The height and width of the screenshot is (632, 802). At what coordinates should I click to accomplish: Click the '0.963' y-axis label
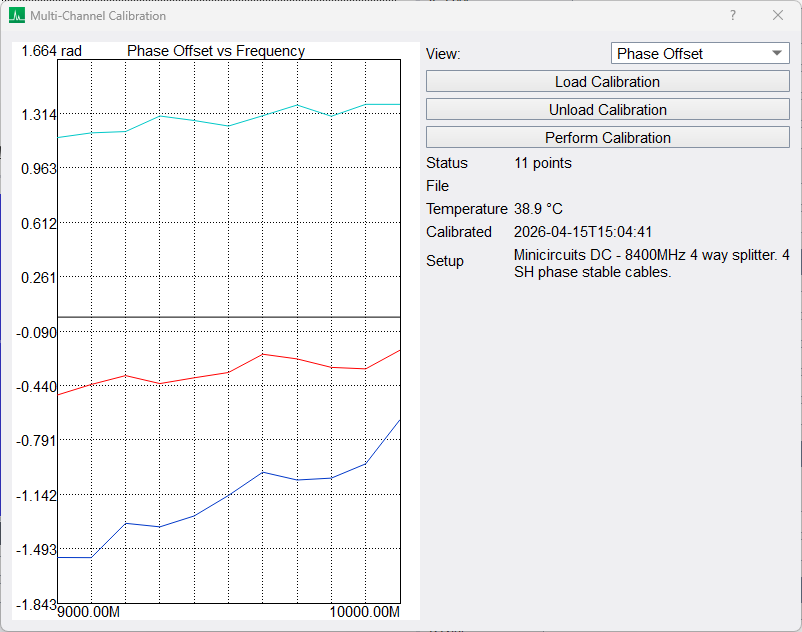[x=38, y=169]
